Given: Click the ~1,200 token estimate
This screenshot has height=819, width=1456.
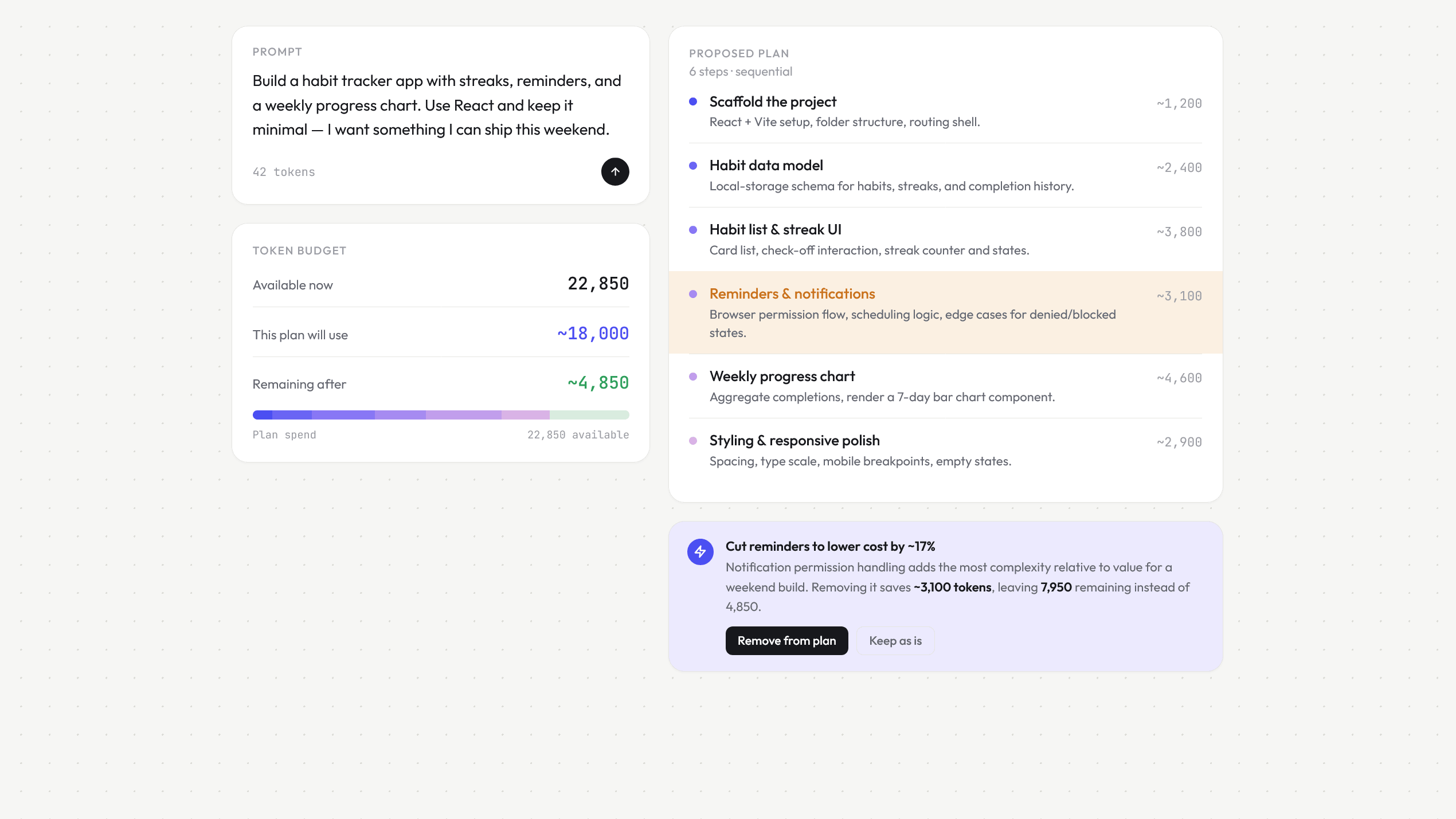Looking at the screenshot, I should (1179, 104).
